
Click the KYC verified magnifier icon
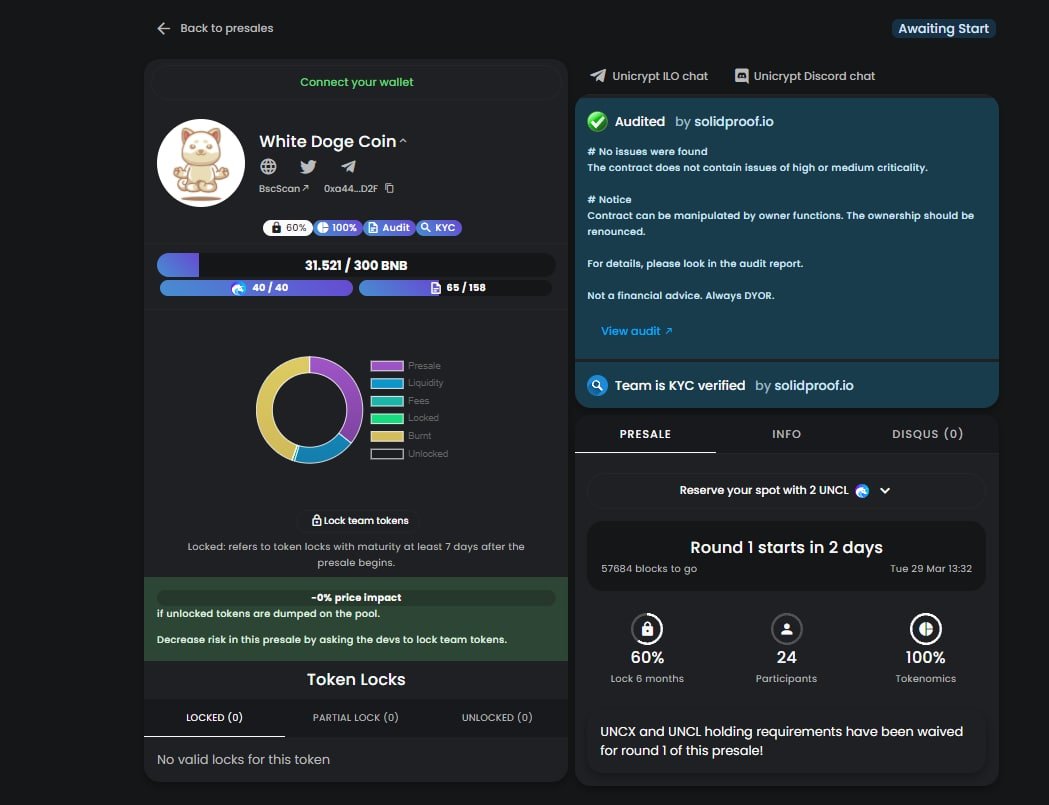click(x=597, y=385)
